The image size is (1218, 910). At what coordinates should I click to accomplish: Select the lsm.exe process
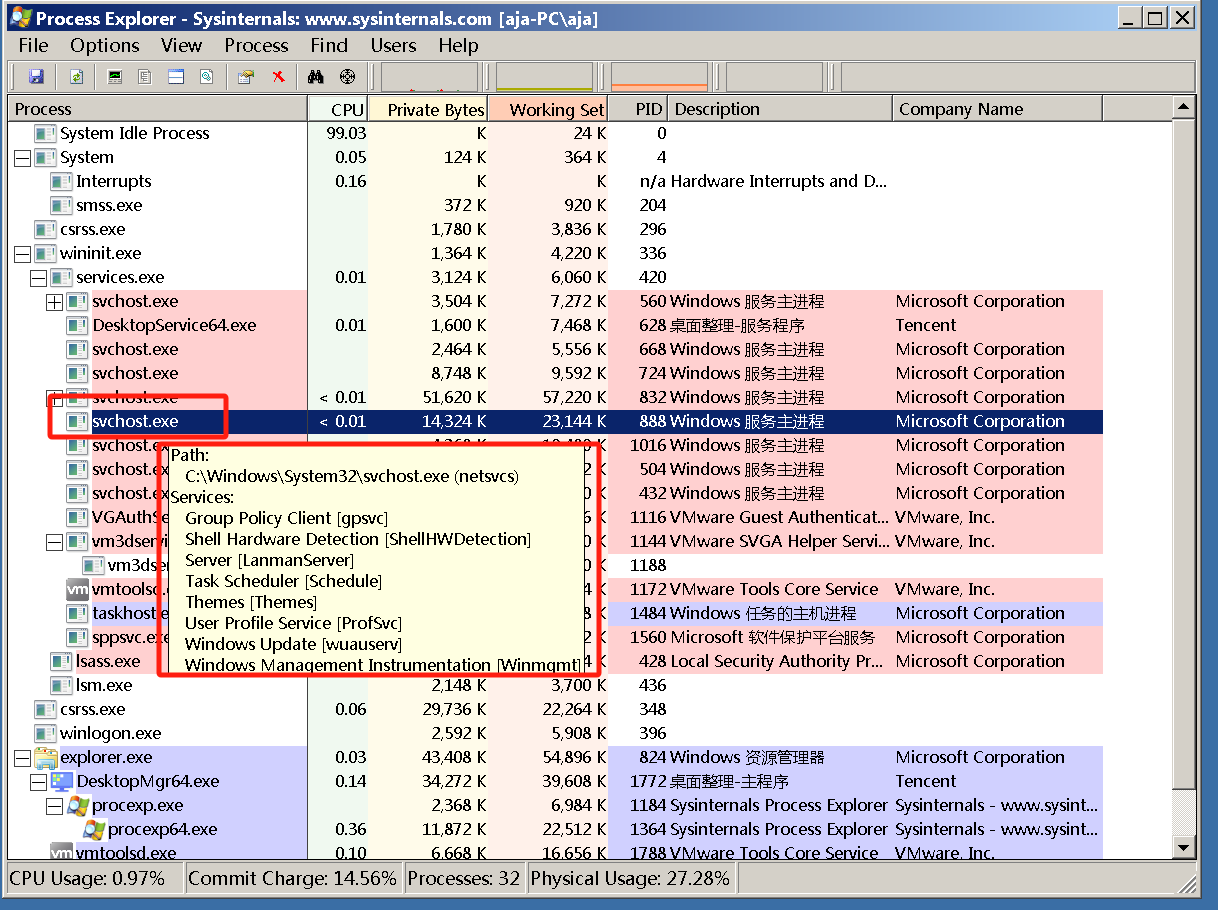(555, 685)
